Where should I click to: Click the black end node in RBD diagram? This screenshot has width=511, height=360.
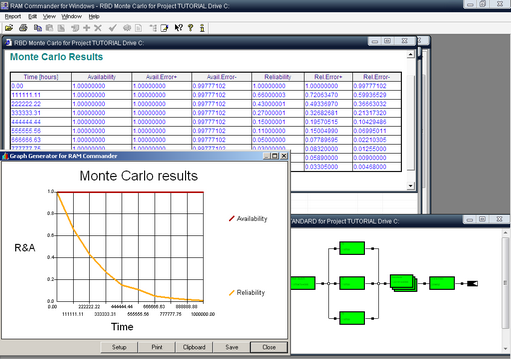(472, 283)
